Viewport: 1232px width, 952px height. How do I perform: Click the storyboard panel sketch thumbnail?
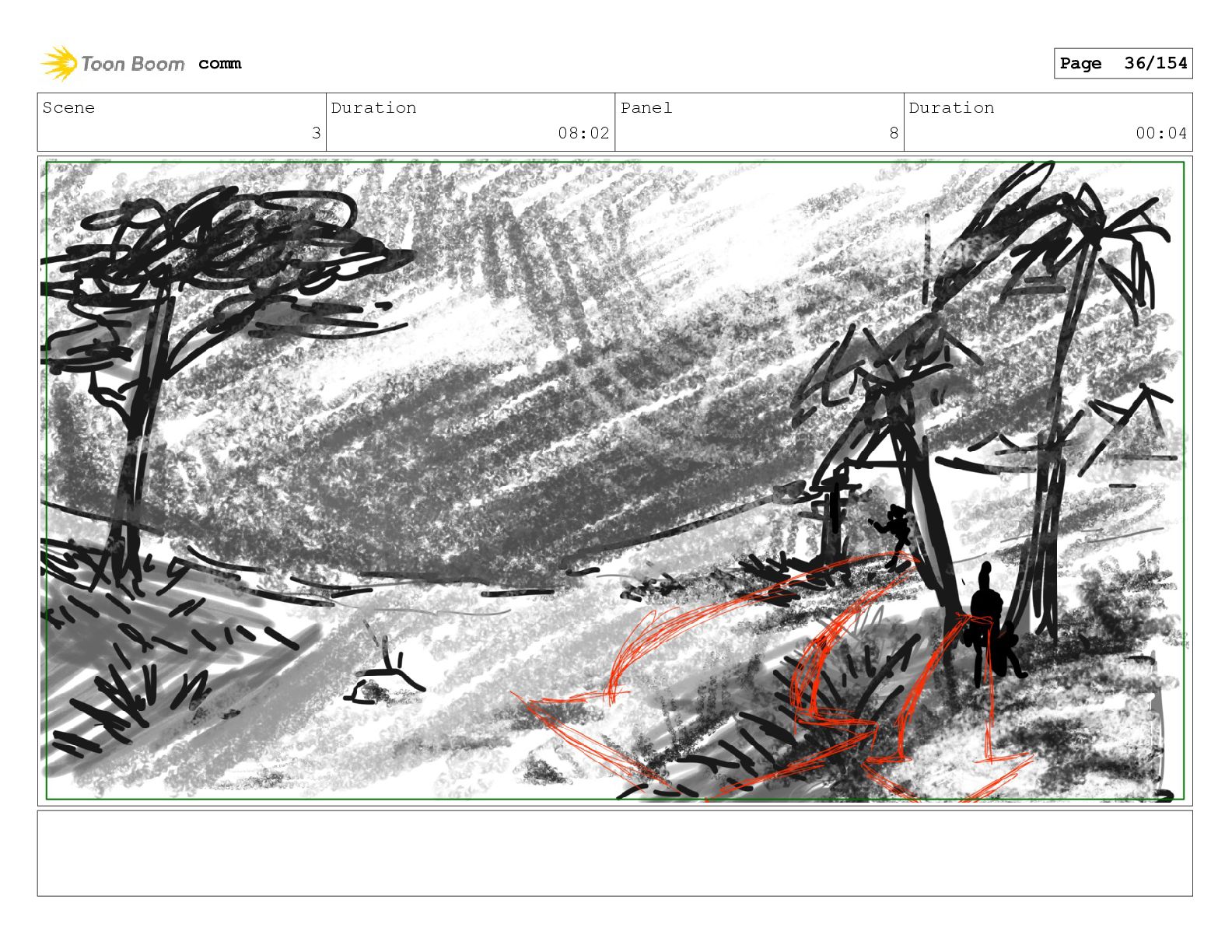click(614, 481)
